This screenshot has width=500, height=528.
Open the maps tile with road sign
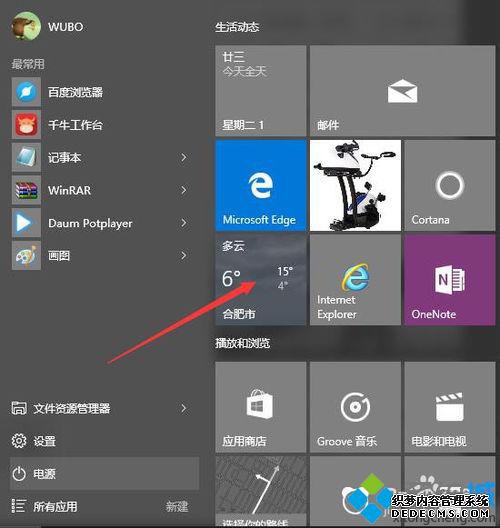point(261,491)
